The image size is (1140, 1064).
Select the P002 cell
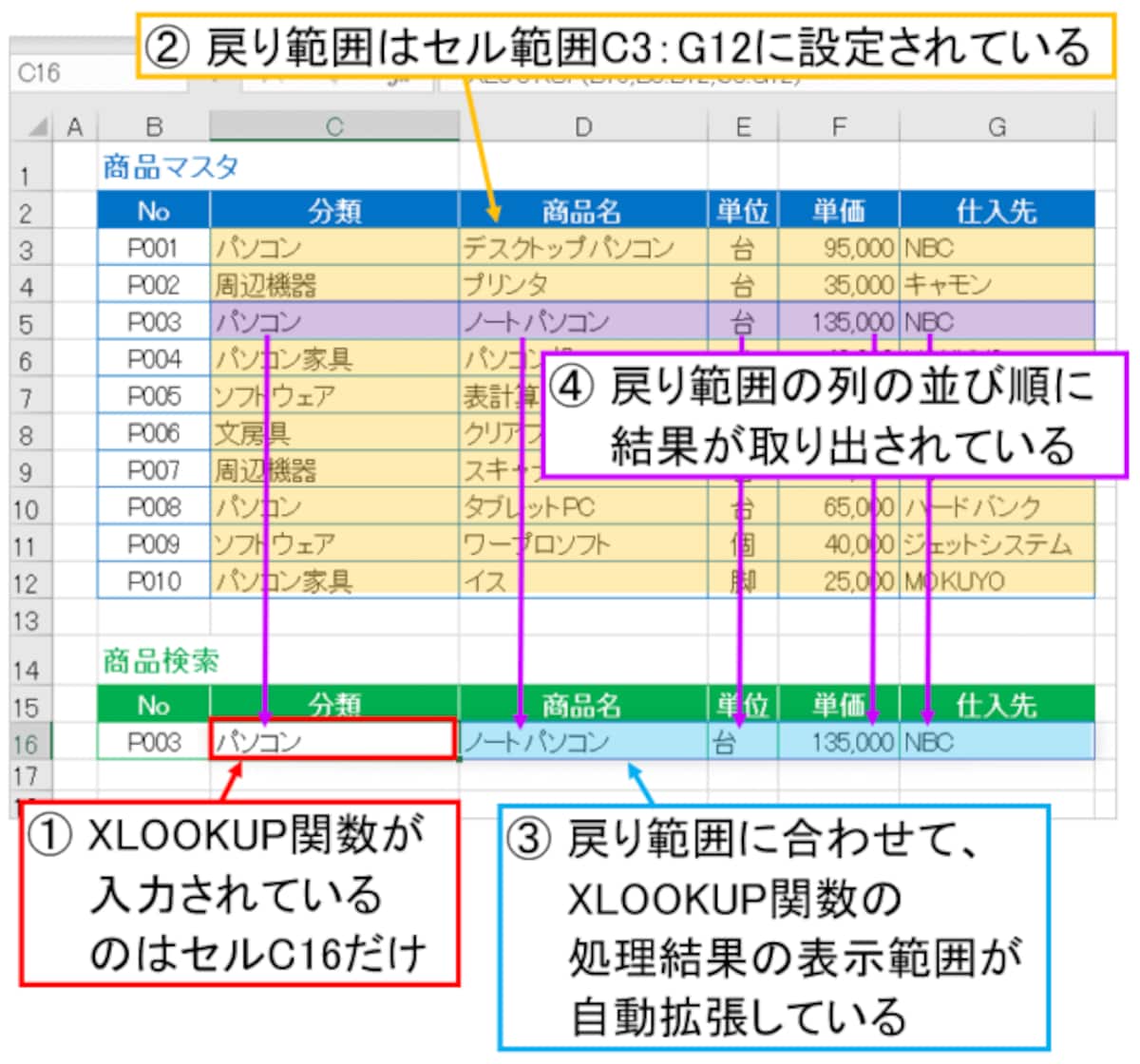[x=154, y=285]
